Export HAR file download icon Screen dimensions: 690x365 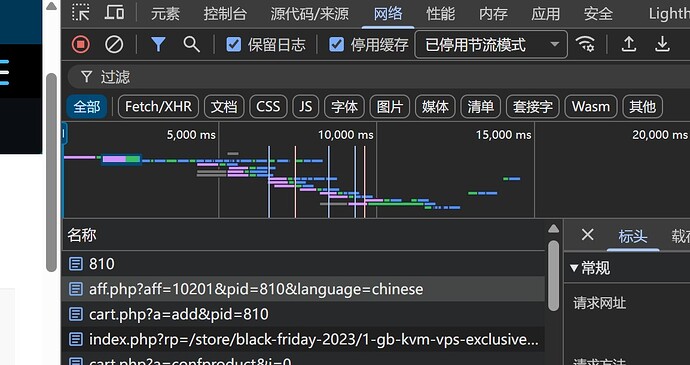click(x=662, y=44)
